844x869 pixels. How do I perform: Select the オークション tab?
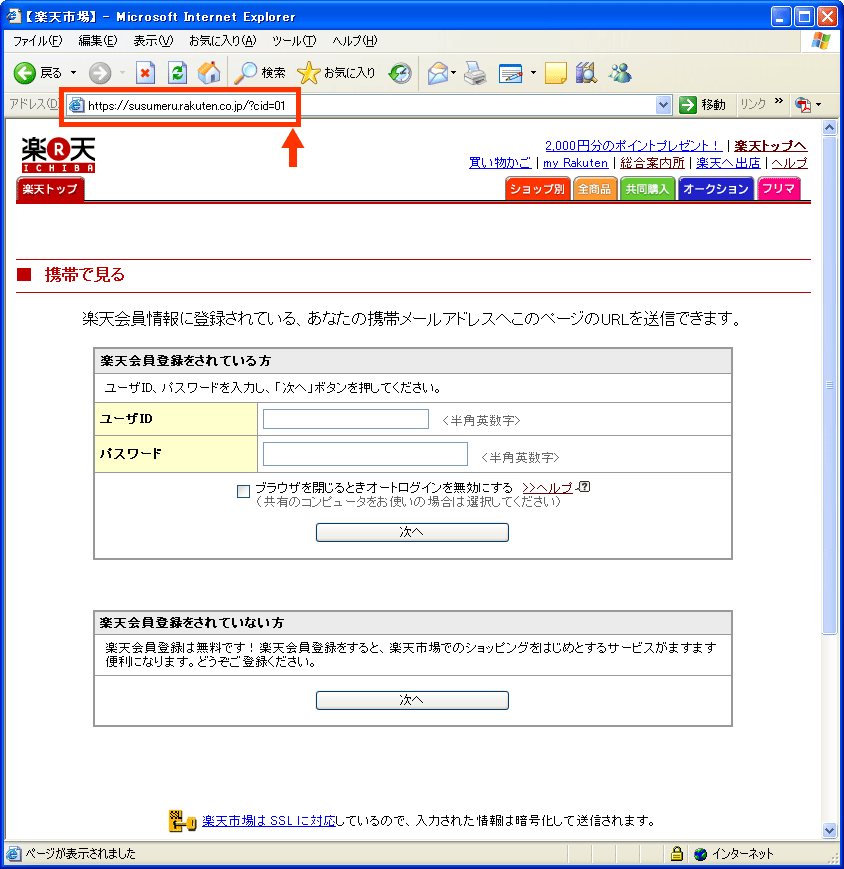[x=716, y=189]
